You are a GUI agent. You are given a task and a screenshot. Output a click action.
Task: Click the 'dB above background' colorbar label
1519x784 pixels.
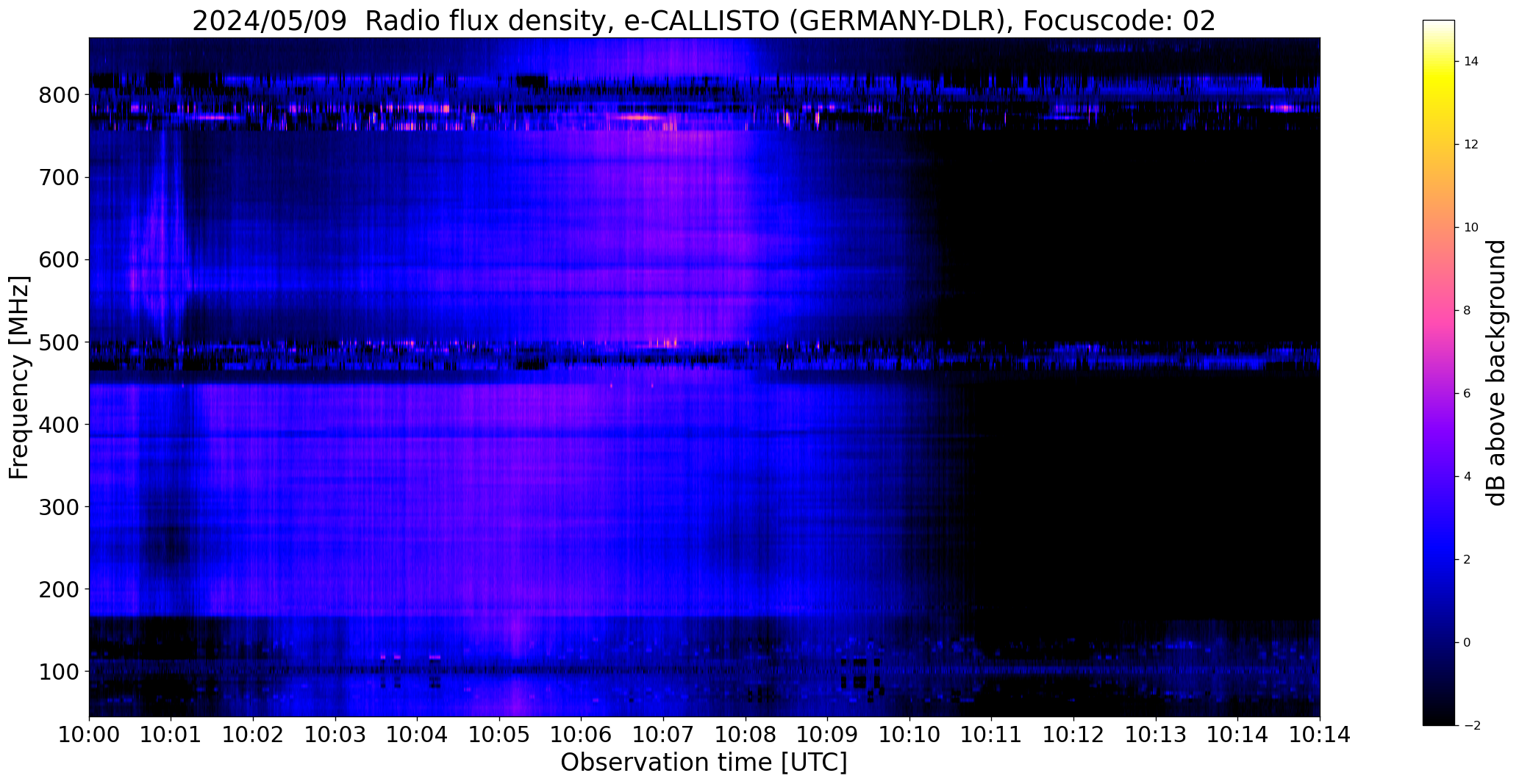click(x=1496, y=373)
